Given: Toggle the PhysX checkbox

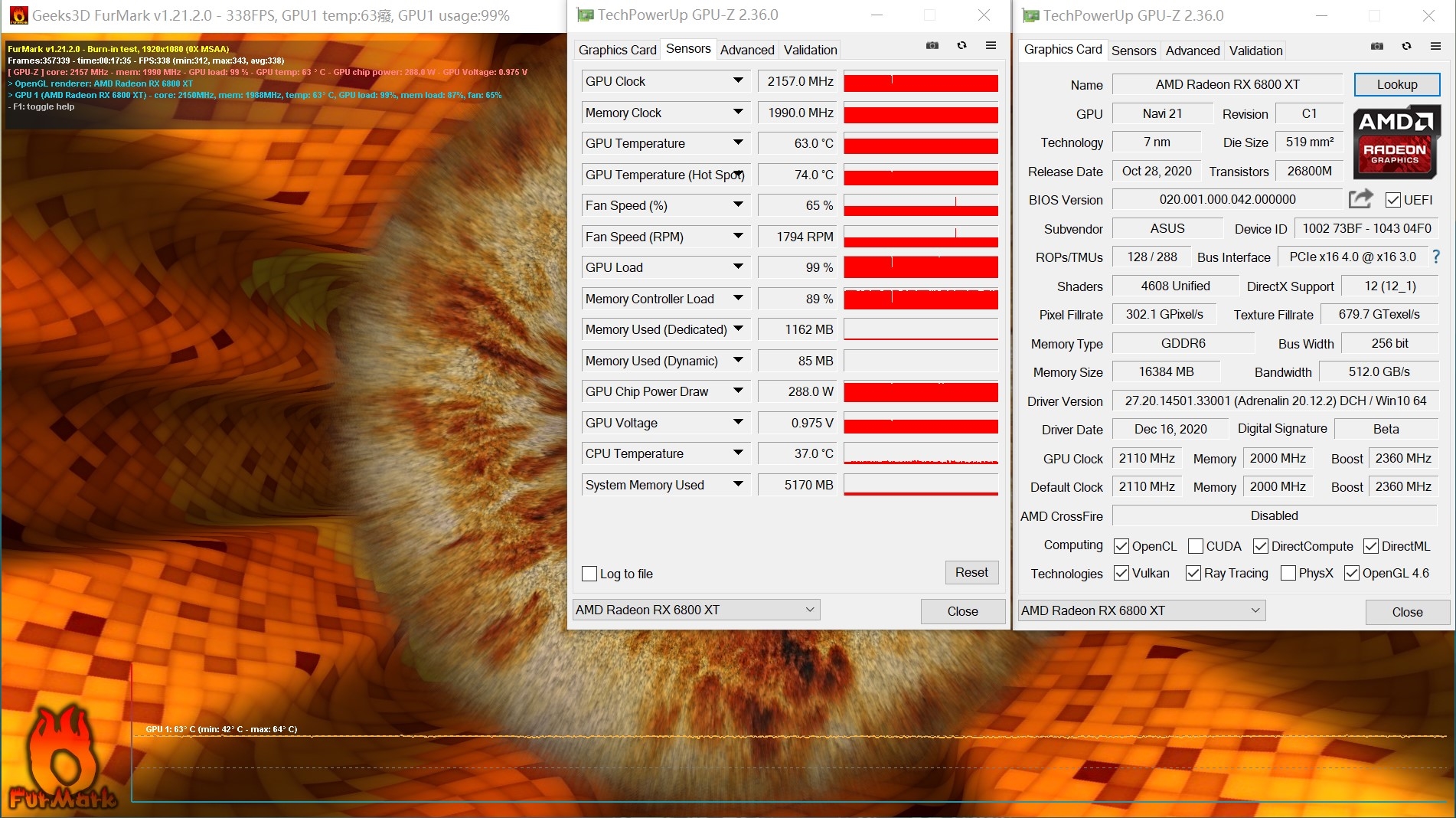Looking at the screenshot, I should coord(1288,573).
